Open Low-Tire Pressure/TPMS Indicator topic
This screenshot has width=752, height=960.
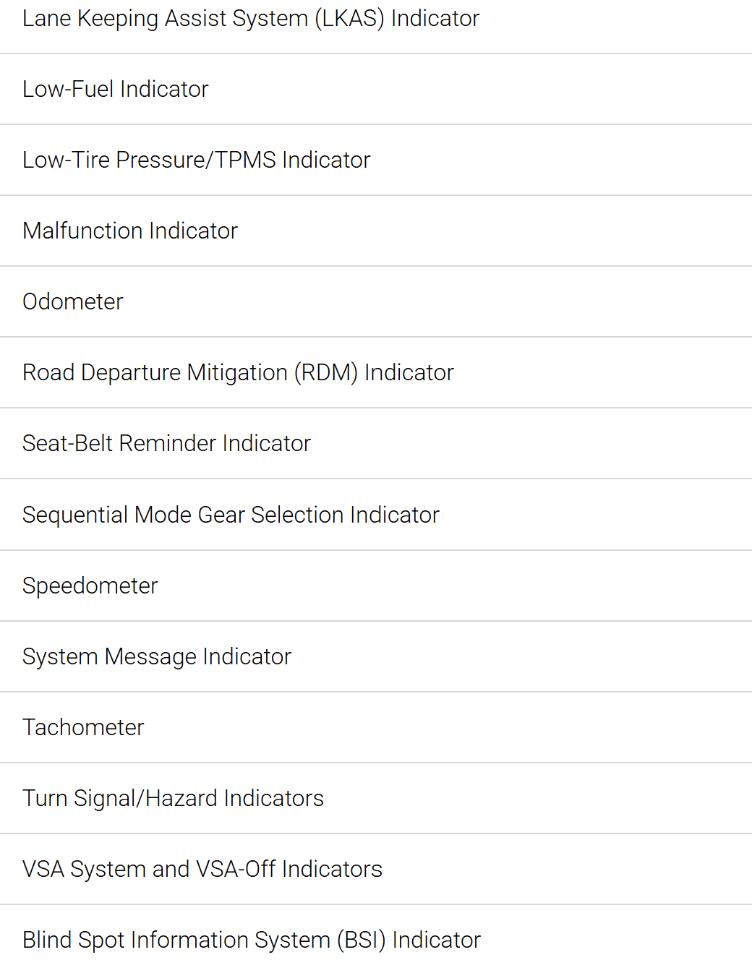(376, 160)
